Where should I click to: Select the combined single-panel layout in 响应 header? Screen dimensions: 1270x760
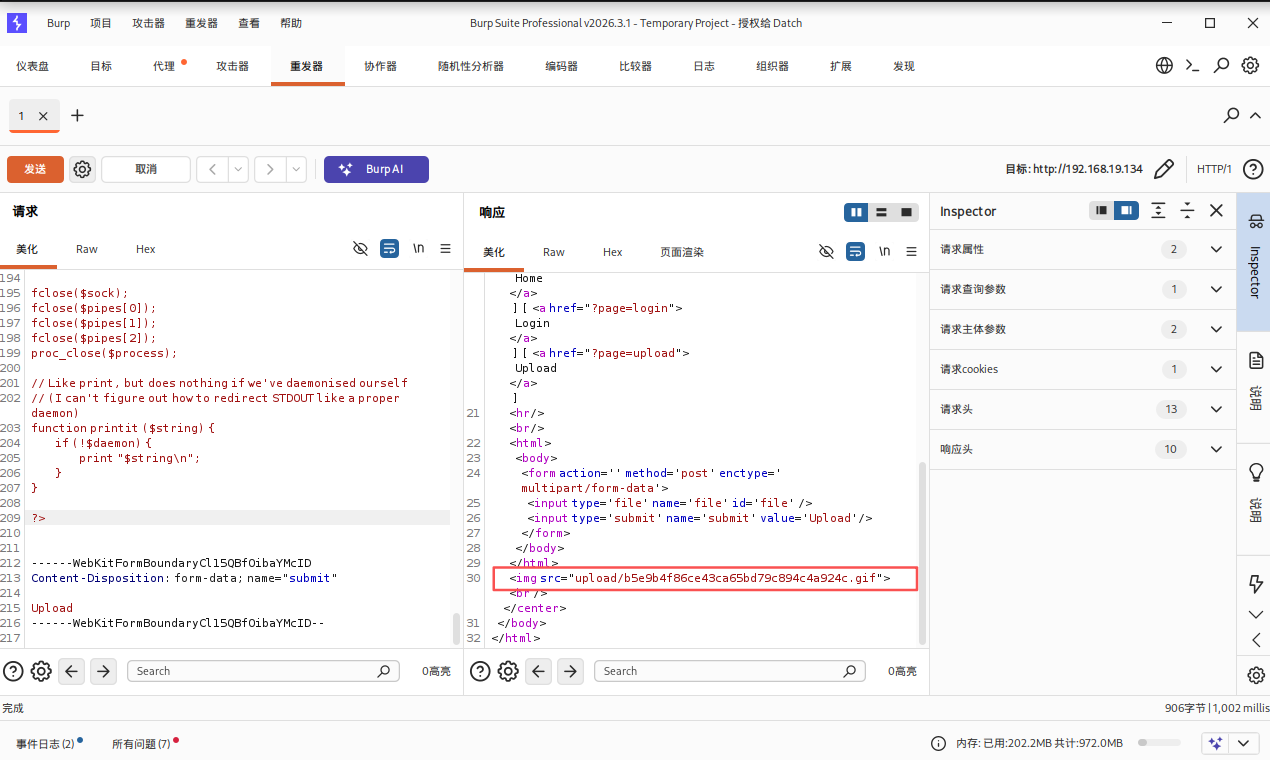907,212
